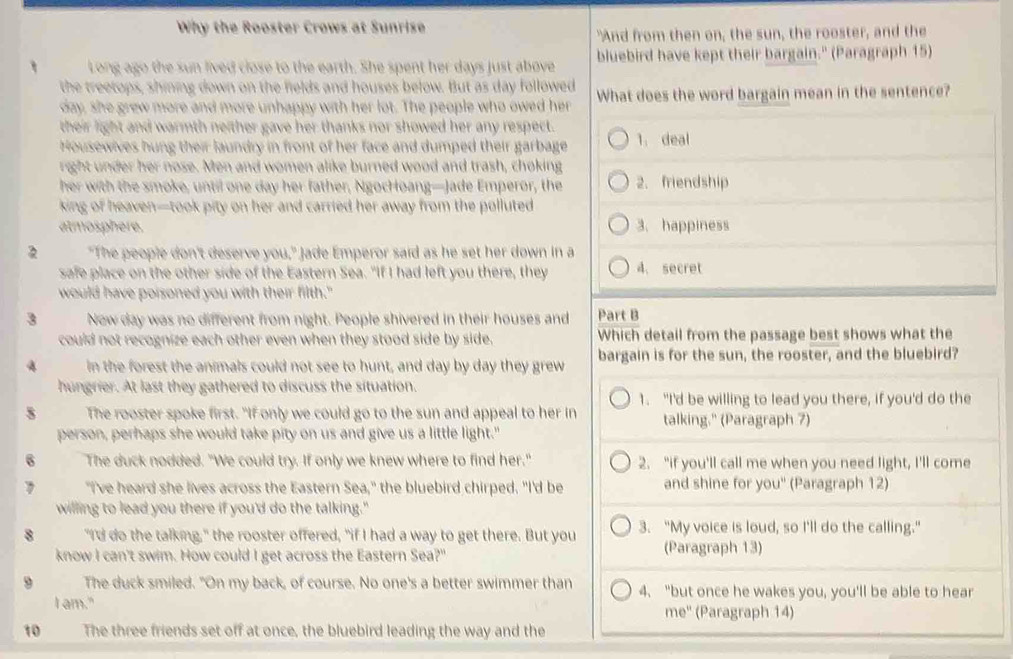The width and height of the screenshot is (1013, 659).
Task: Select the 'deal' answer radio button
Action: click(x=619, y=139)
